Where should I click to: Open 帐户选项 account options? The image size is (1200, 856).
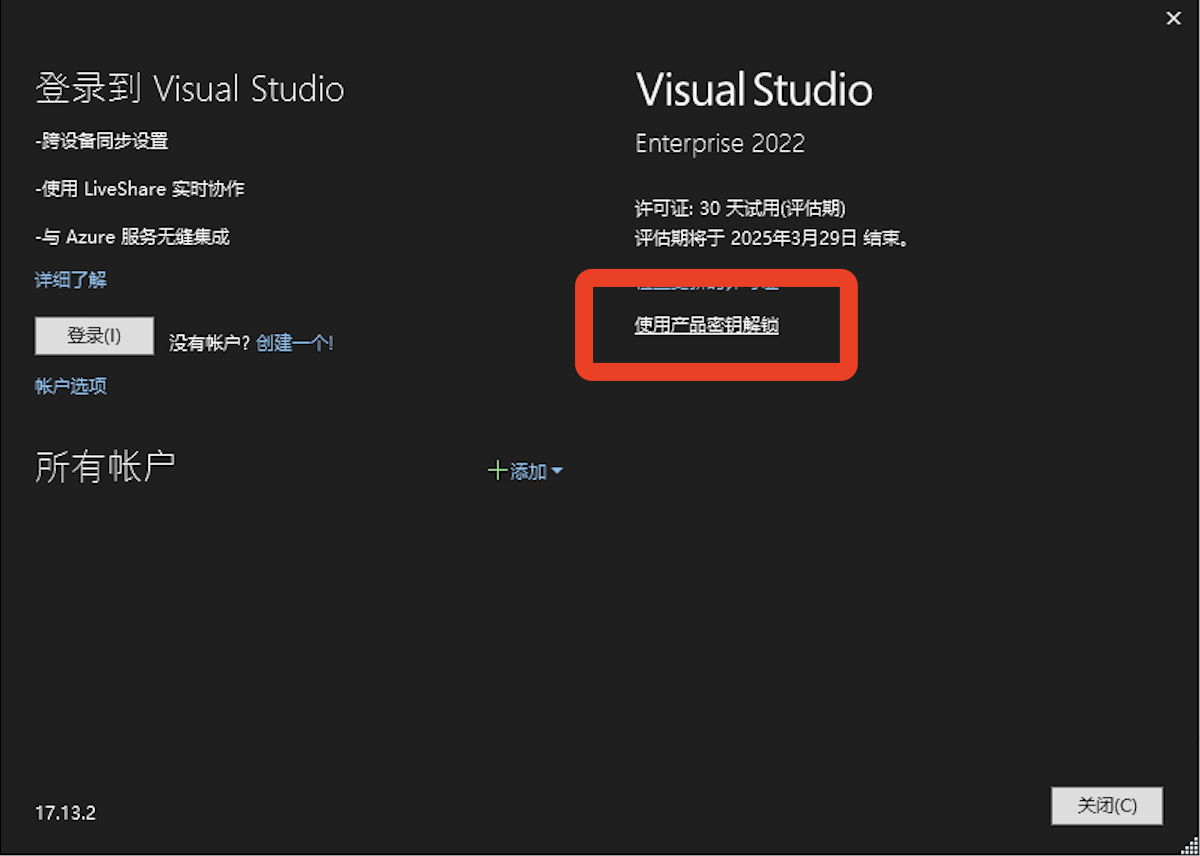pyautogui.click(x=70, y=386)
